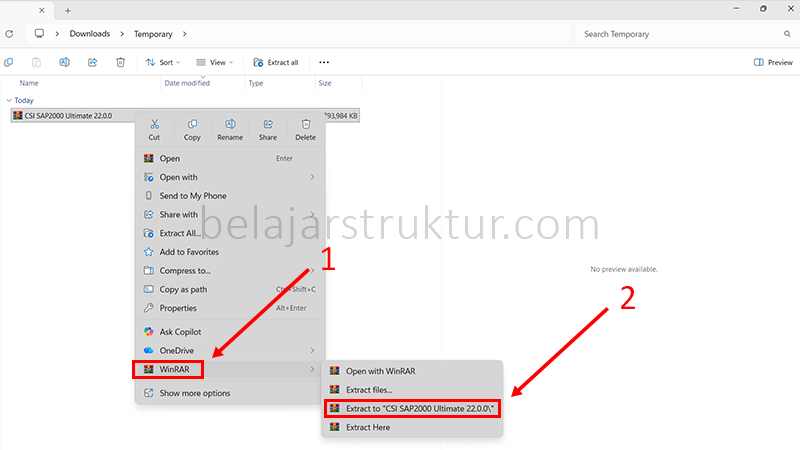This screenshot has width=800, height=450.
Task: Open the Sort dropdown in toolbar
Action: tap(163, 62)
